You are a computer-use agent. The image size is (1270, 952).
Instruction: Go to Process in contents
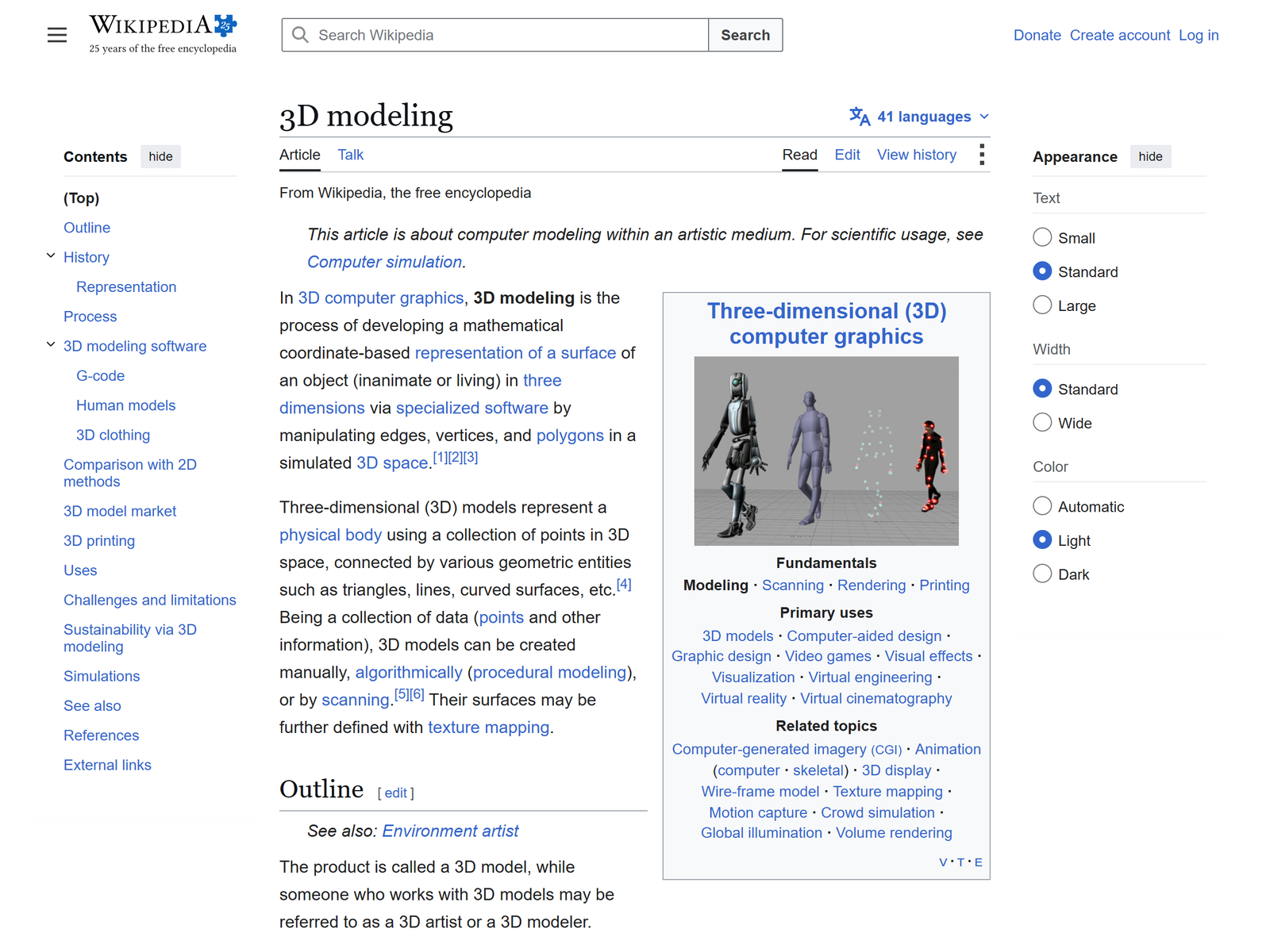point(90,317)
